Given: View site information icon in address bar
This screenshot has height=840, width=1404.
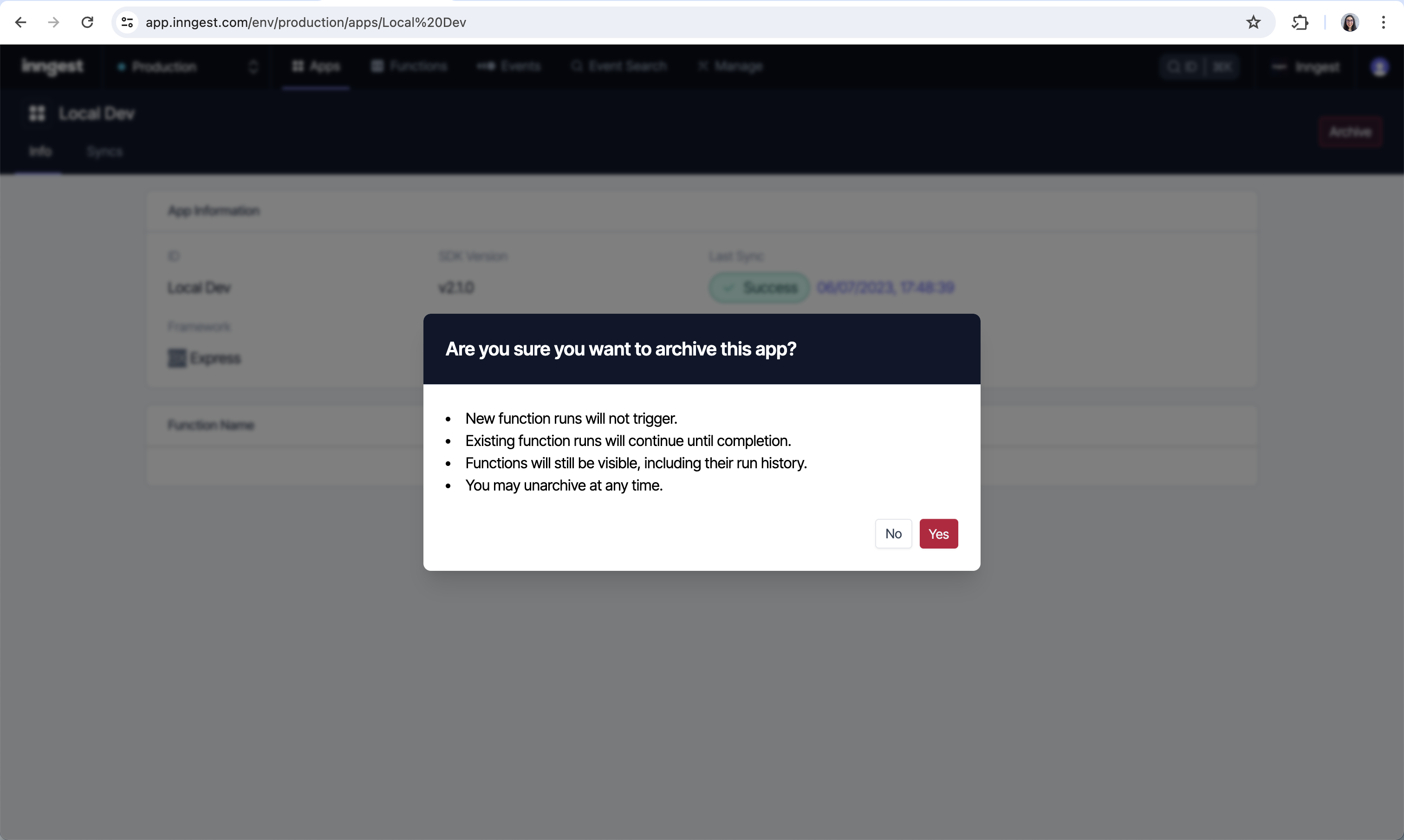Looking at the screenshot, I should 127,22.
